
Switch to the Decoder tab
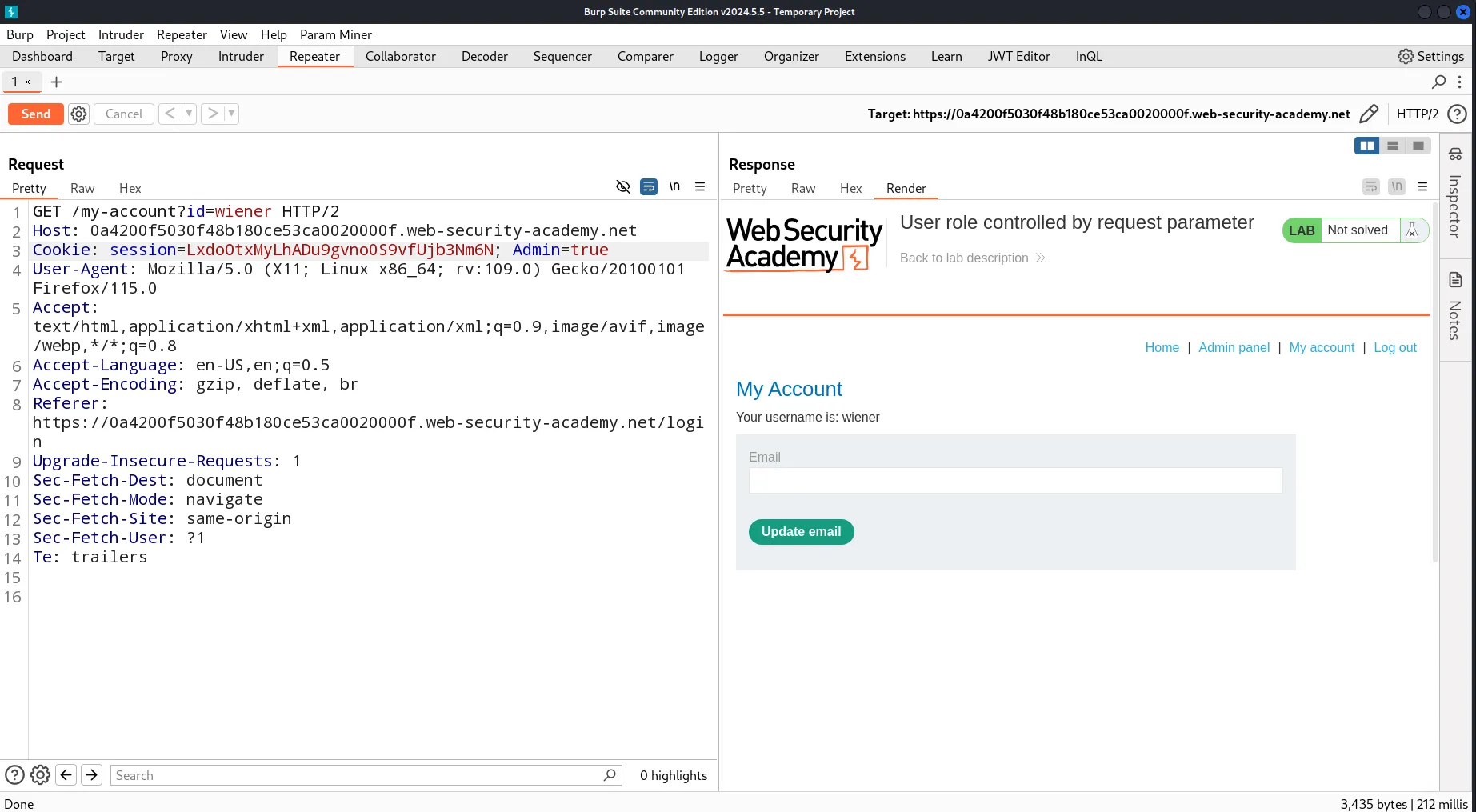[484, 56]
